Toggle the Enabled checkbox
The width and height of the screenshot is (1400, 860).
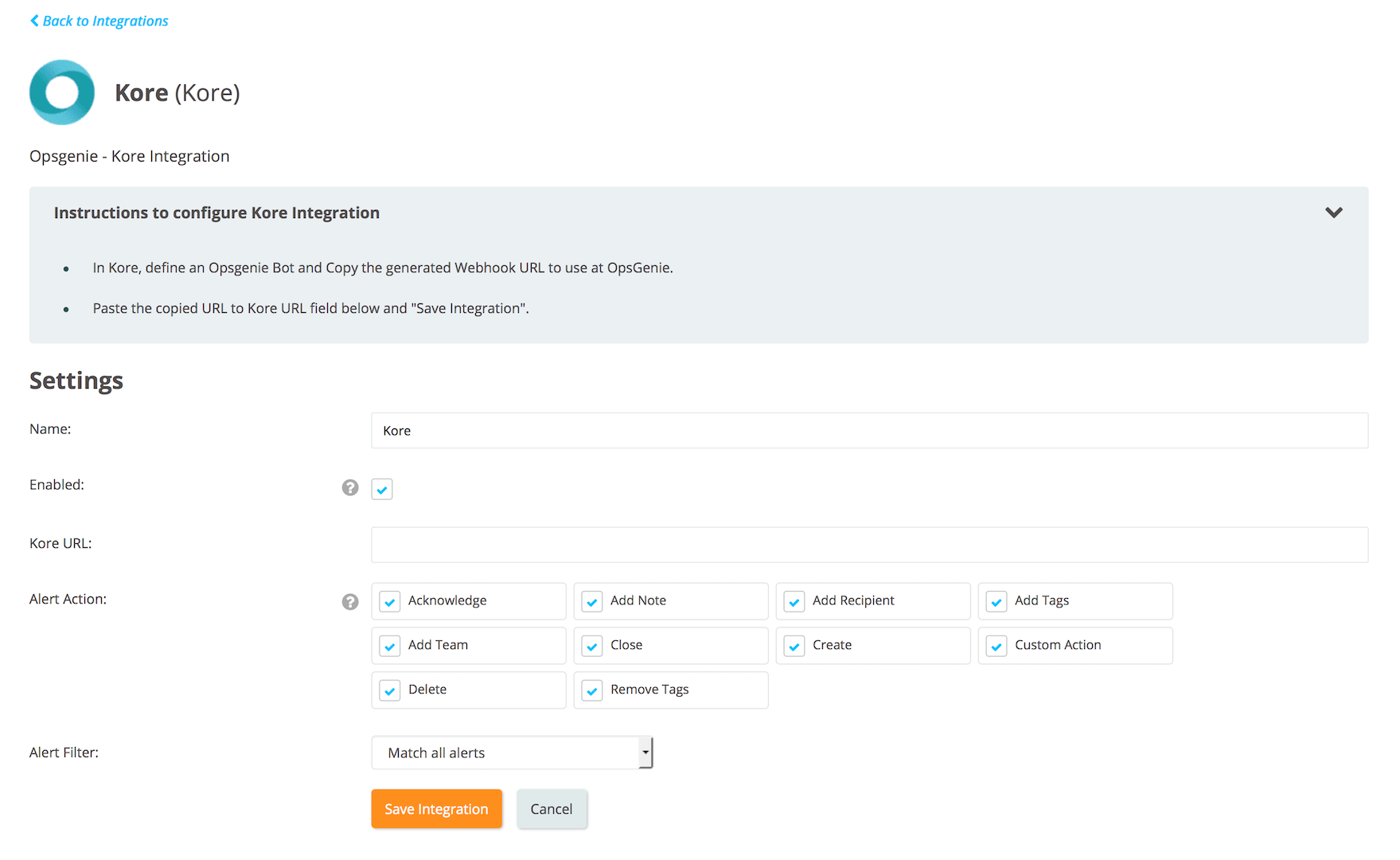(382, 489)
